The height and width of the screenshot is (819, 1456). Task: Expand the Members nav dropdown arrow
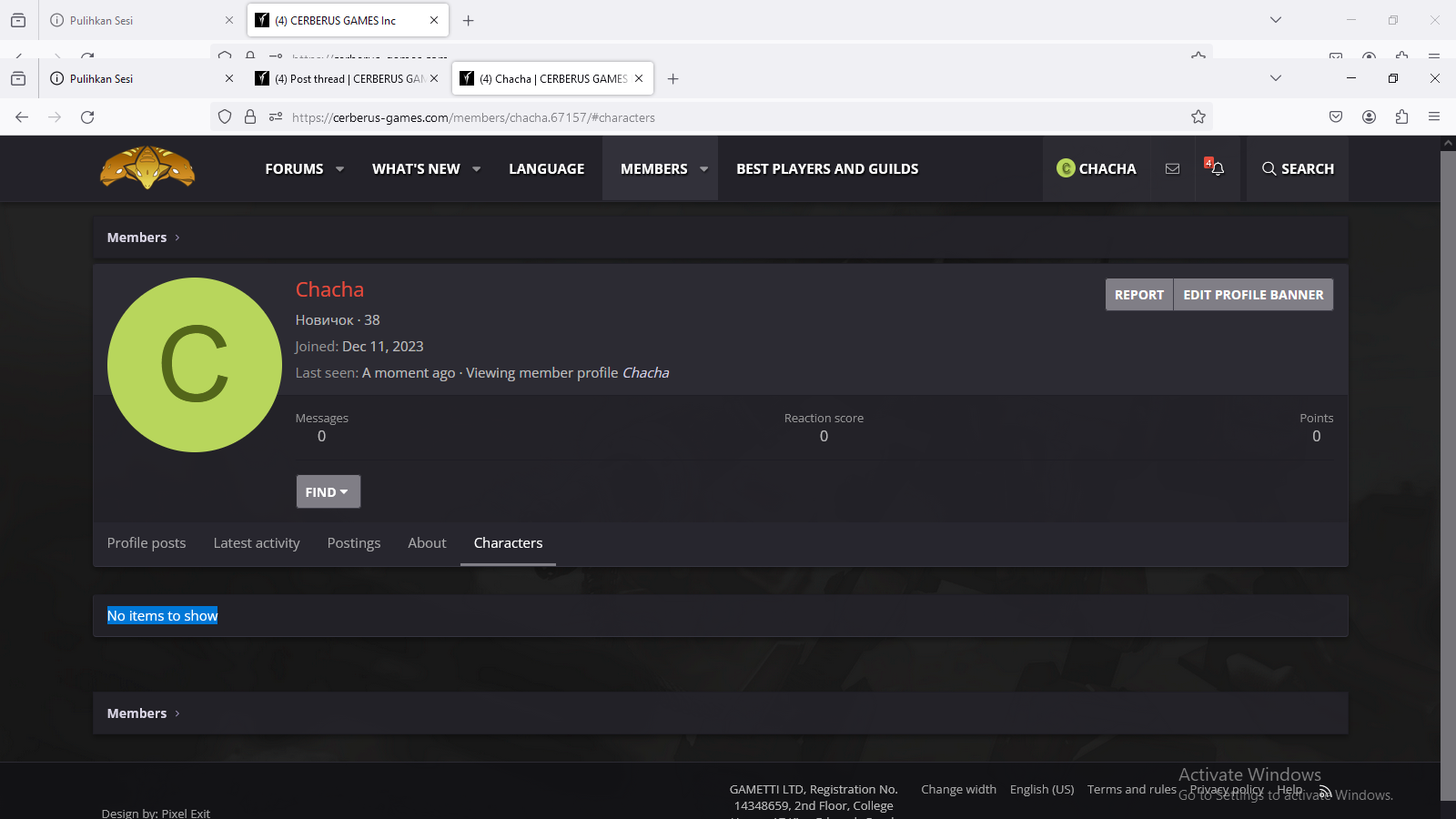704,168
